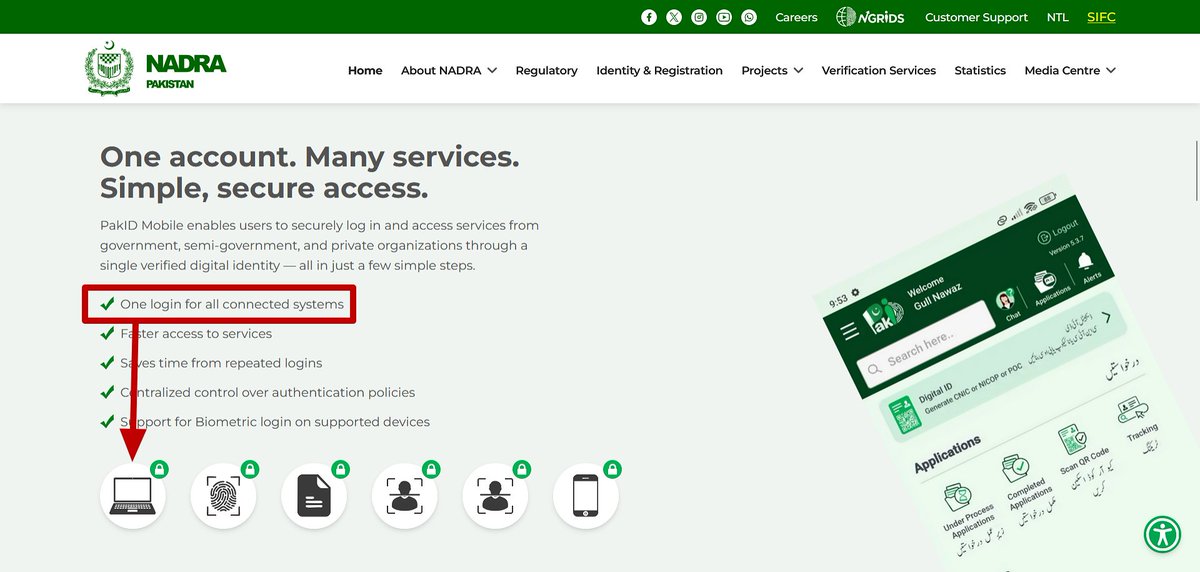Screen dimensions: 1200x572
Task: Click the Instagram icon in top bar
Action: (x=699, y=17)
